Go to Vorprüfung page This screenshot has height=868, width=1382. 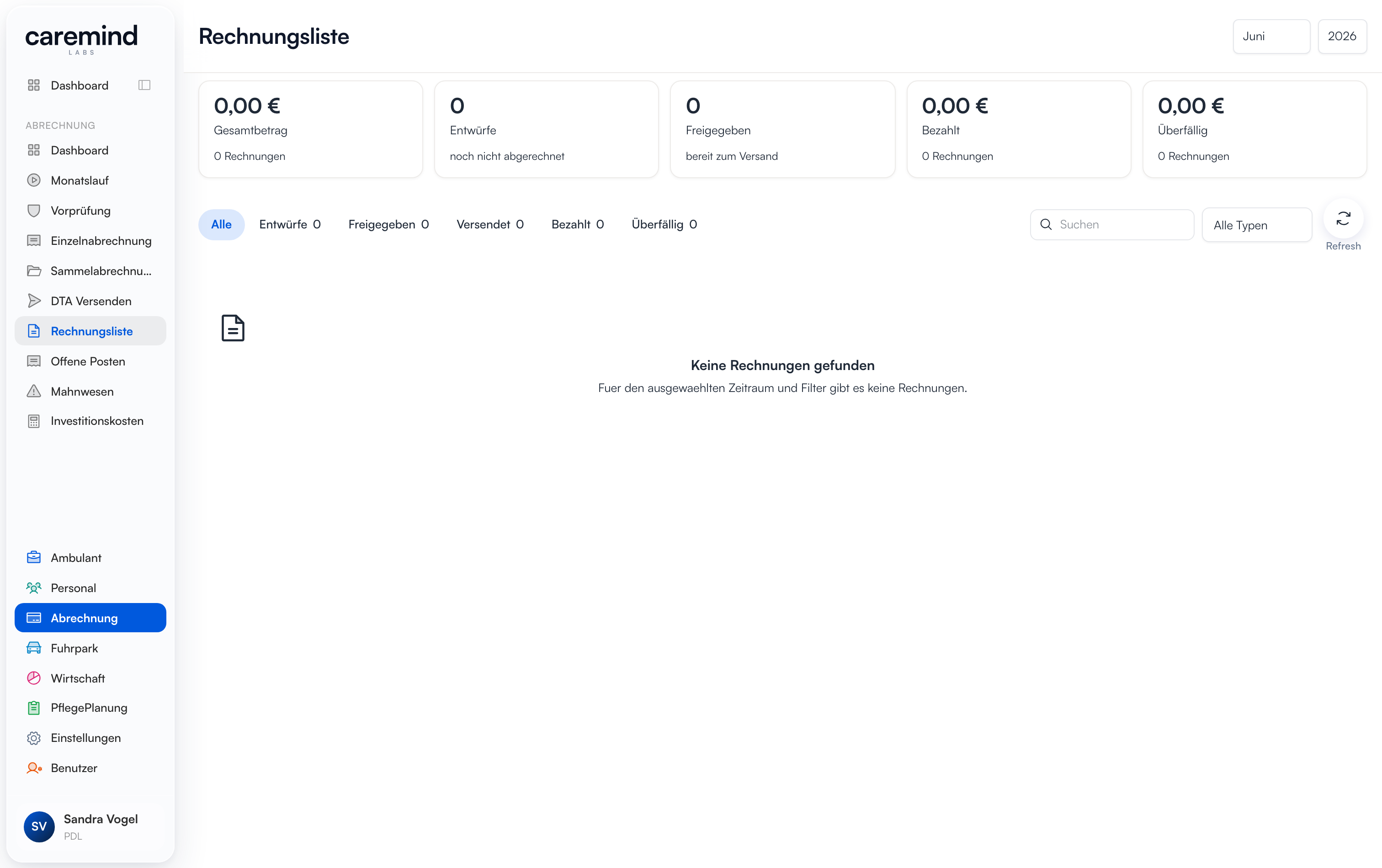point(90,211)
